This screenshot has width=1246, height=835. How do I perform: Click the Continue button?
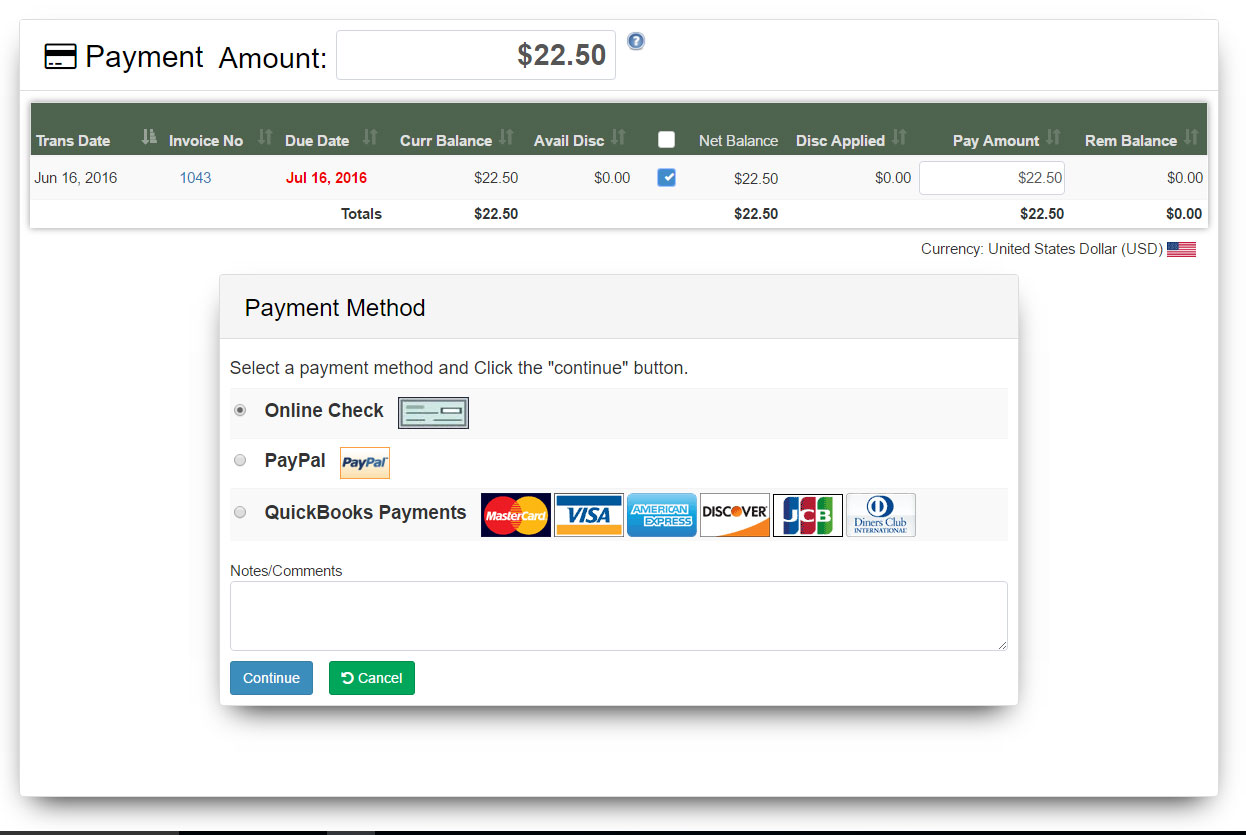pyautogui.click(x=271, y=677)
